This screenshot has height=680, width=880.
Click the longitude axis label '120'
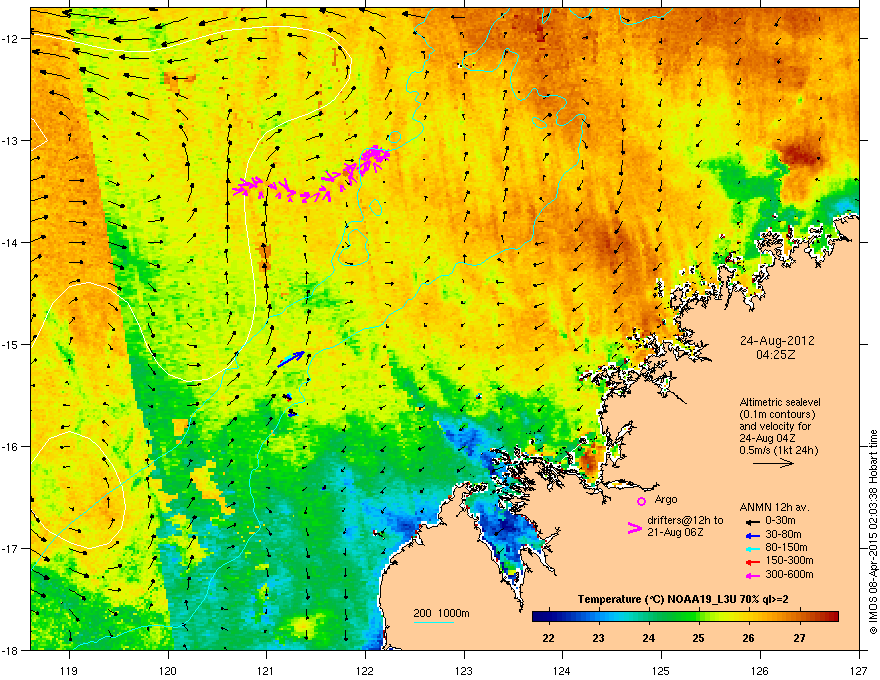point(168,670)
